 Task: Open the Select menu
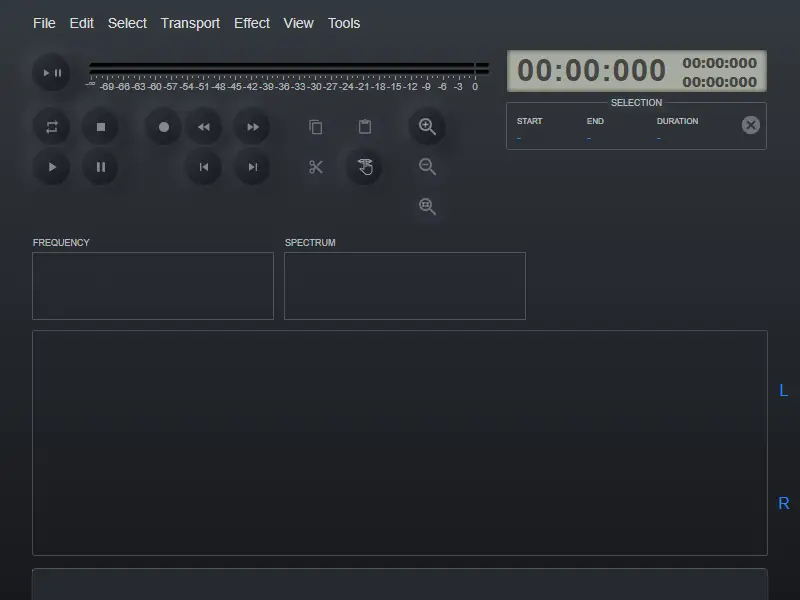coord(127,23)
